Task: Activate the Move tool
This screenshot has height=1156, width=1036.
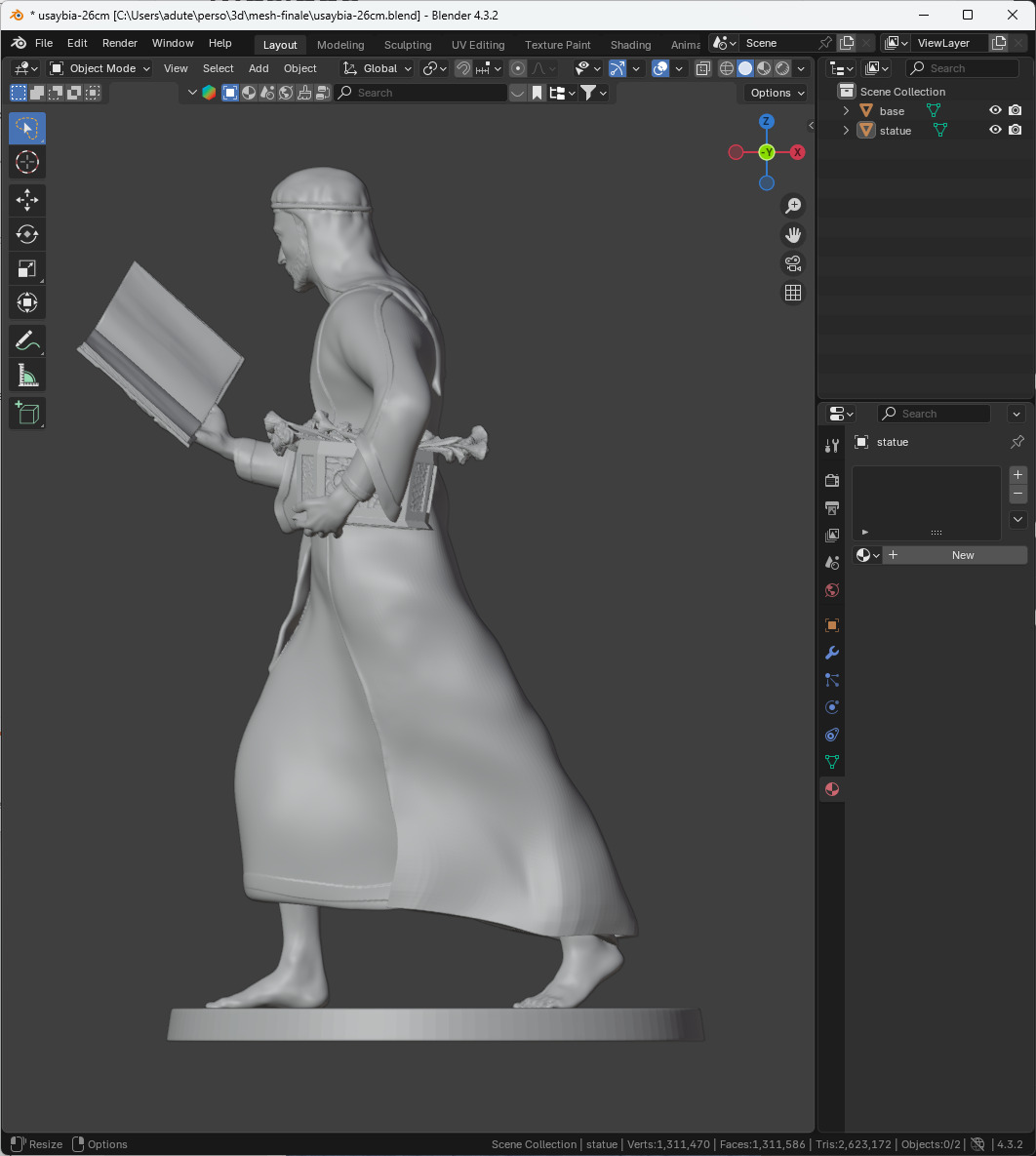Action: coord(27,200)
